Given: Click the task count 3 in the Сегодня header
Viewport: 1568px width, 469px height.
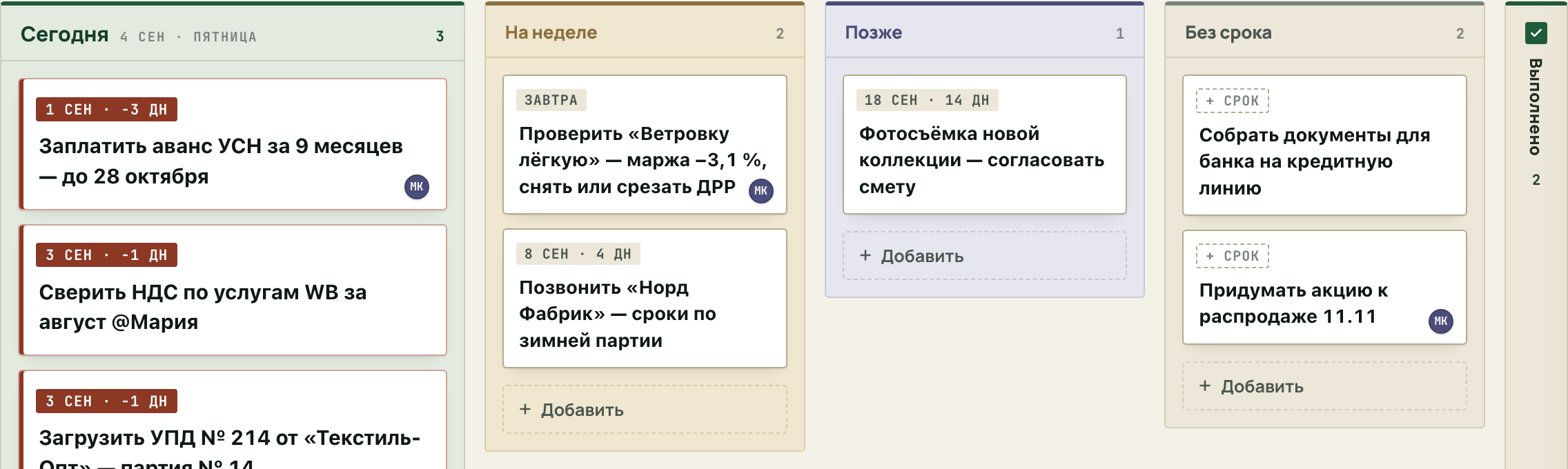Looking at the screenshot, I should [x=440, y=37].
